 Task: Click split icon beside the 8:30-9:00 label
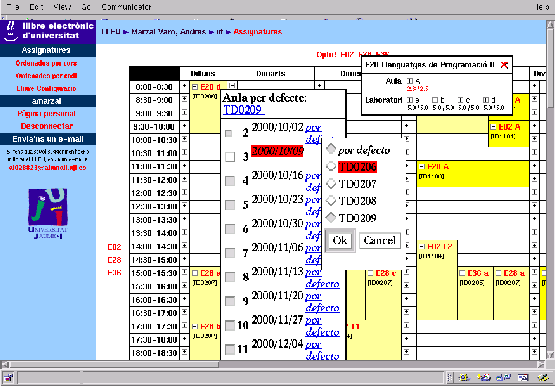pyautogui.click(x=184, y=99)
